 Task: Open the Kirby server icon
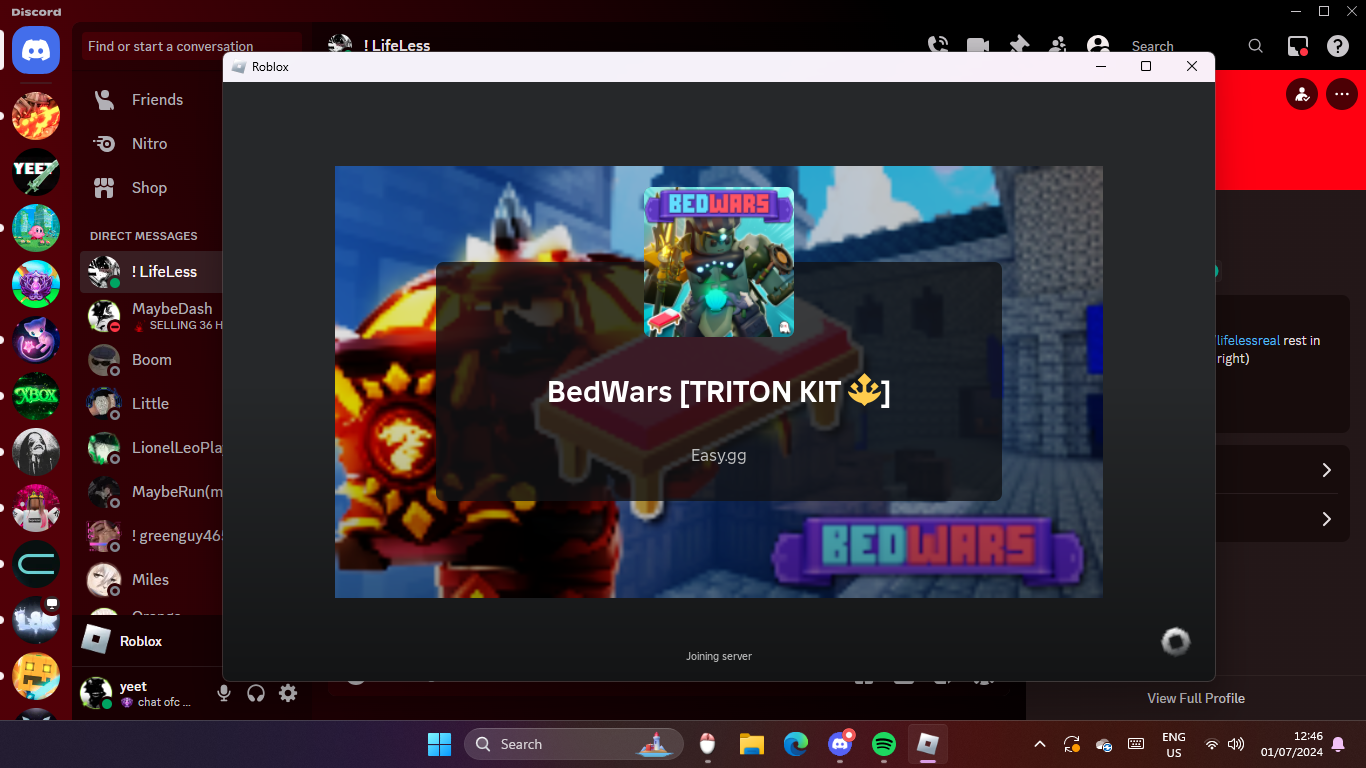point(36,228)
